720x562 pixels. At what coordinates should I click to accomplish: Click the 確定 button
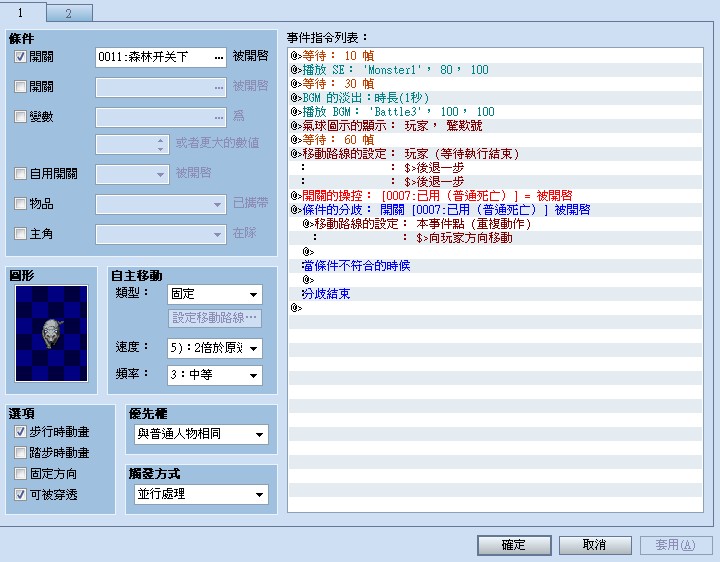tap(514, 545)
